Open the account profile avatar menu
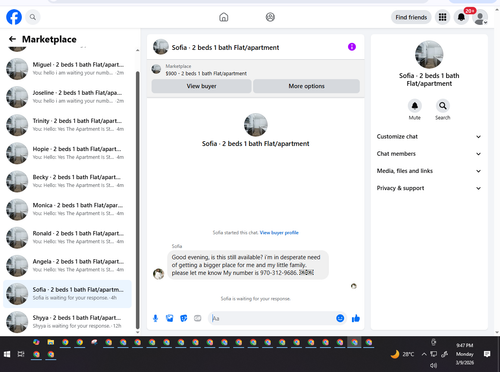500x372 pixels. (480, 18)
